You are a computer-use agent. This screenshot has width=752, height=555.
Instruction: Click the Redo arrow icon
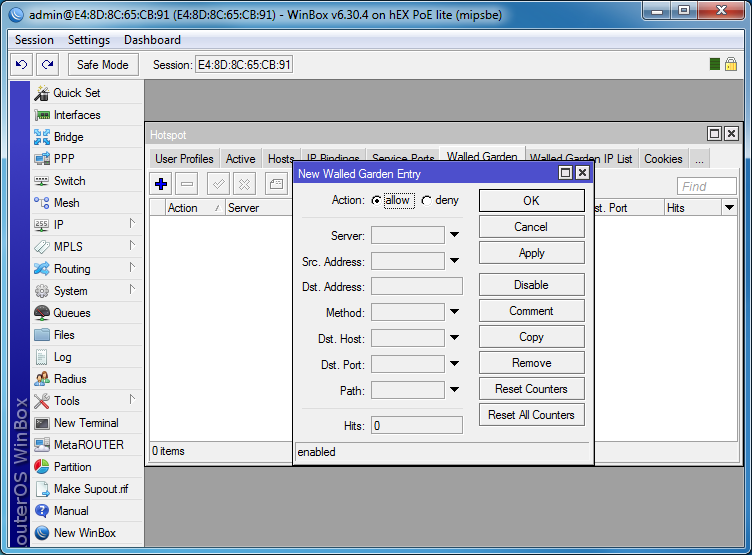click(x=47, y=64)
